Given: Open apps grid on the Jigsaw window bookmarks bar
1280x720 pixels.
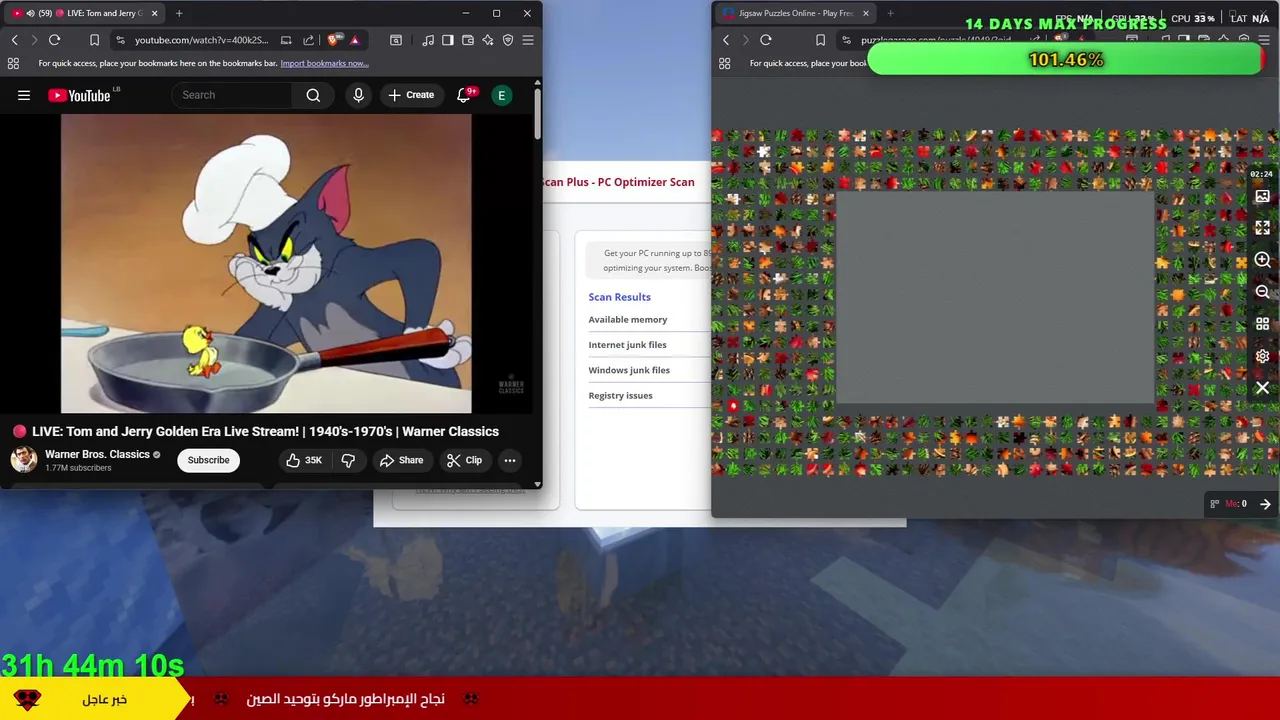Looking at the screenshot, I should (725, 63).
